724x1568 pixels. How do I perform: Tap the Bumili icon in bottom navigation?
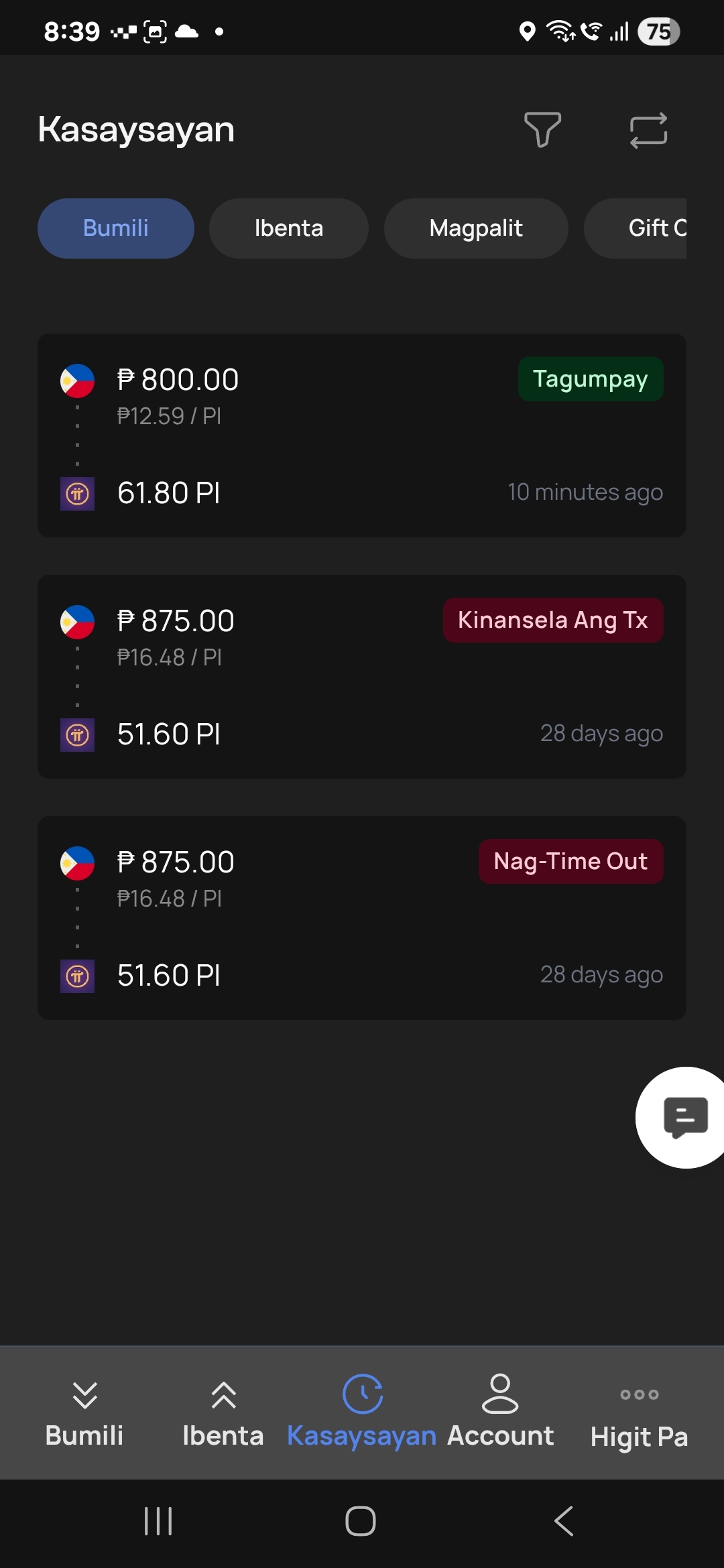pyautogui.click(x=84, y=1396)
